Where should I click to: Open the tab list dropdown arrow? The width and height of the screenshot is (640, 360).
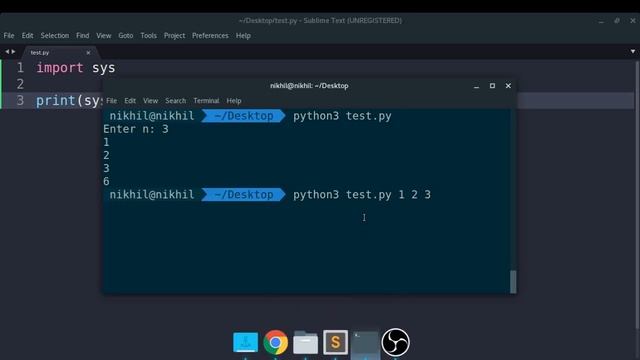pyautogui.click(x=633, y=51)
